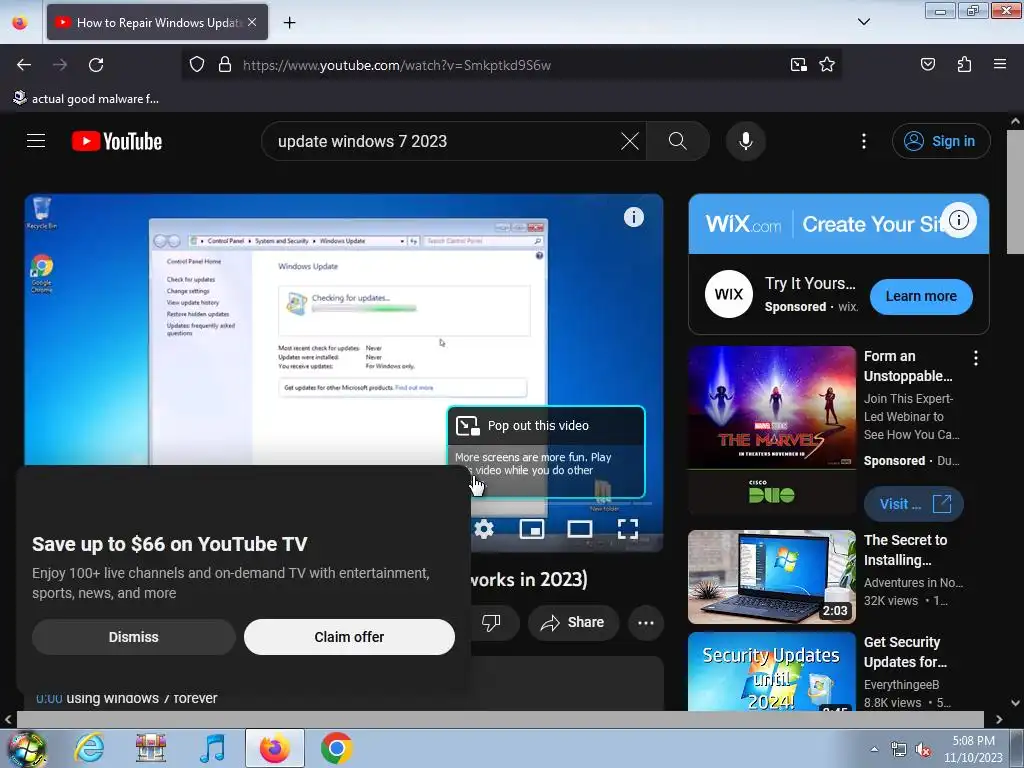Select How to Repair Windows Update tab
1024x768 pixels.
(157, 22)
